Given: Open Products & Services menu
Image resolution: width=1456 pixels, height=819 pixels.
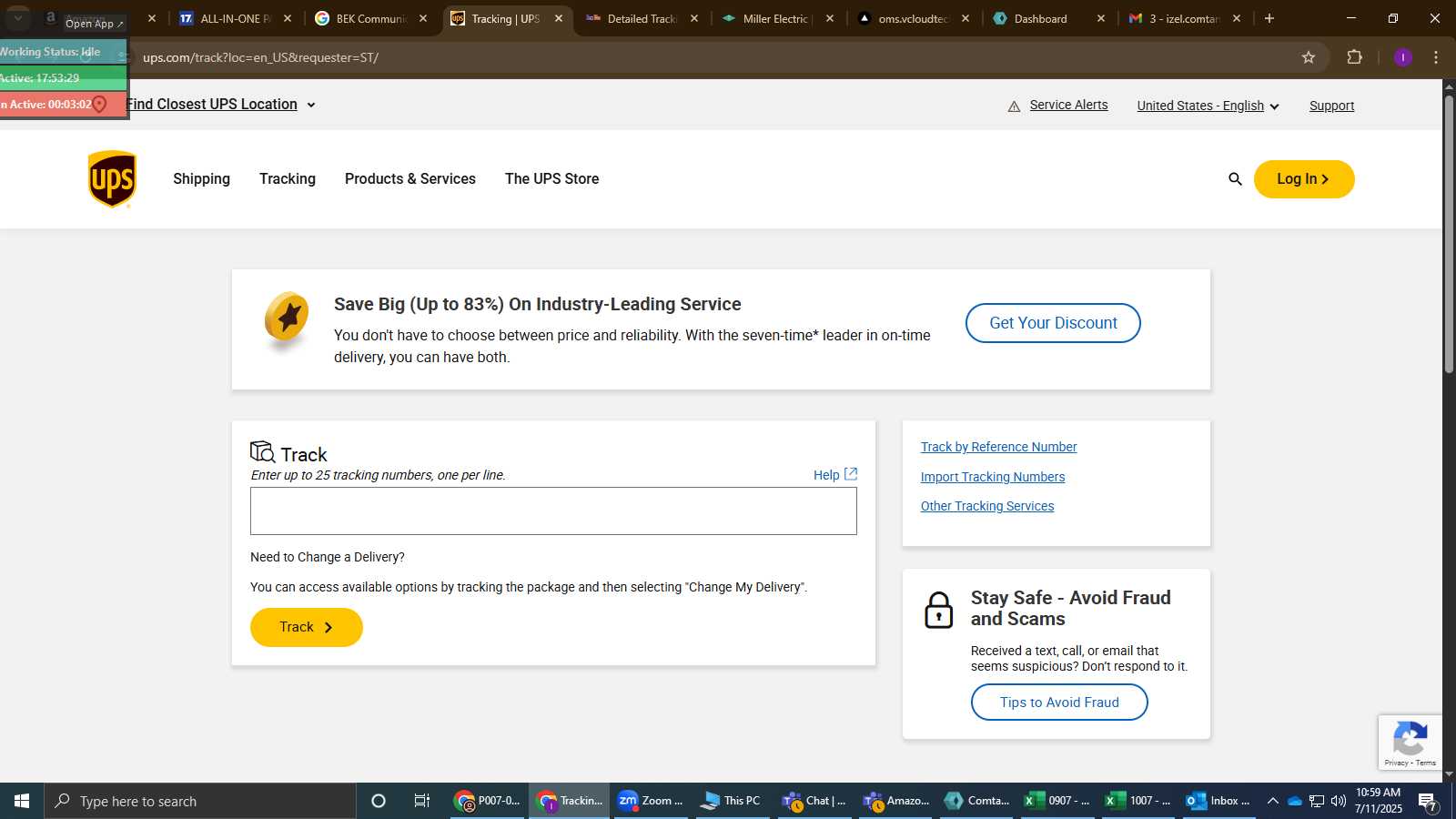Looking at the screenshot, I should coord(410,179).
